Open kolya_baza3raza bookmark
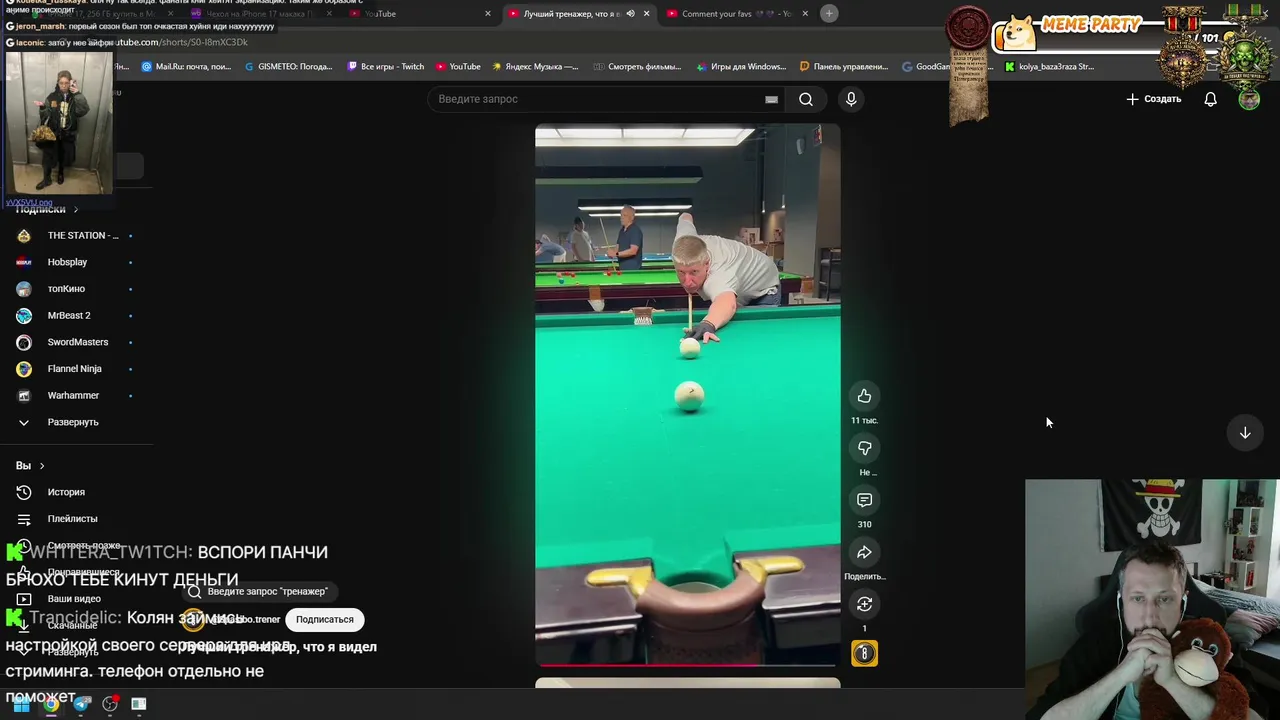The image size is (1280, 720). [x=1049, y=67]
